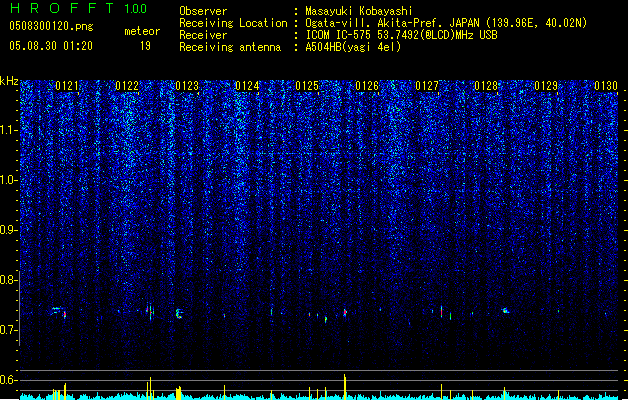
Task: Click the 0125 time marker
Action: (x=307, y=86)
